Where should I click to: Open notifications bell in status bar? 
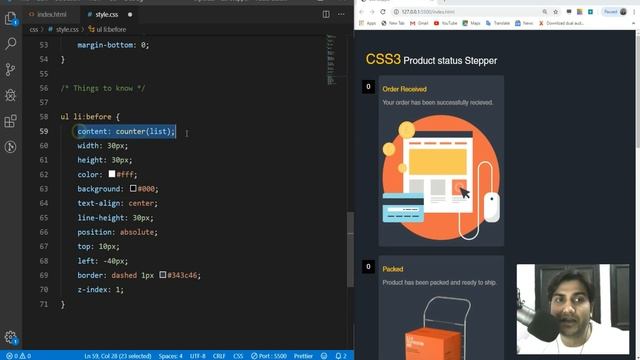pyautogui.click(x=340, y=356)
